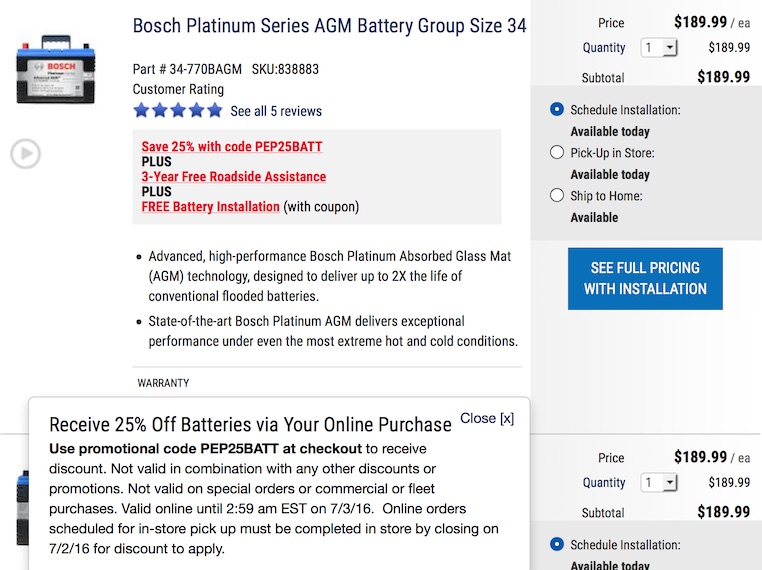This screenshot has width=762, height=570.
Task: Close the 25% off promo popup
Action: [x=487, y=418]
